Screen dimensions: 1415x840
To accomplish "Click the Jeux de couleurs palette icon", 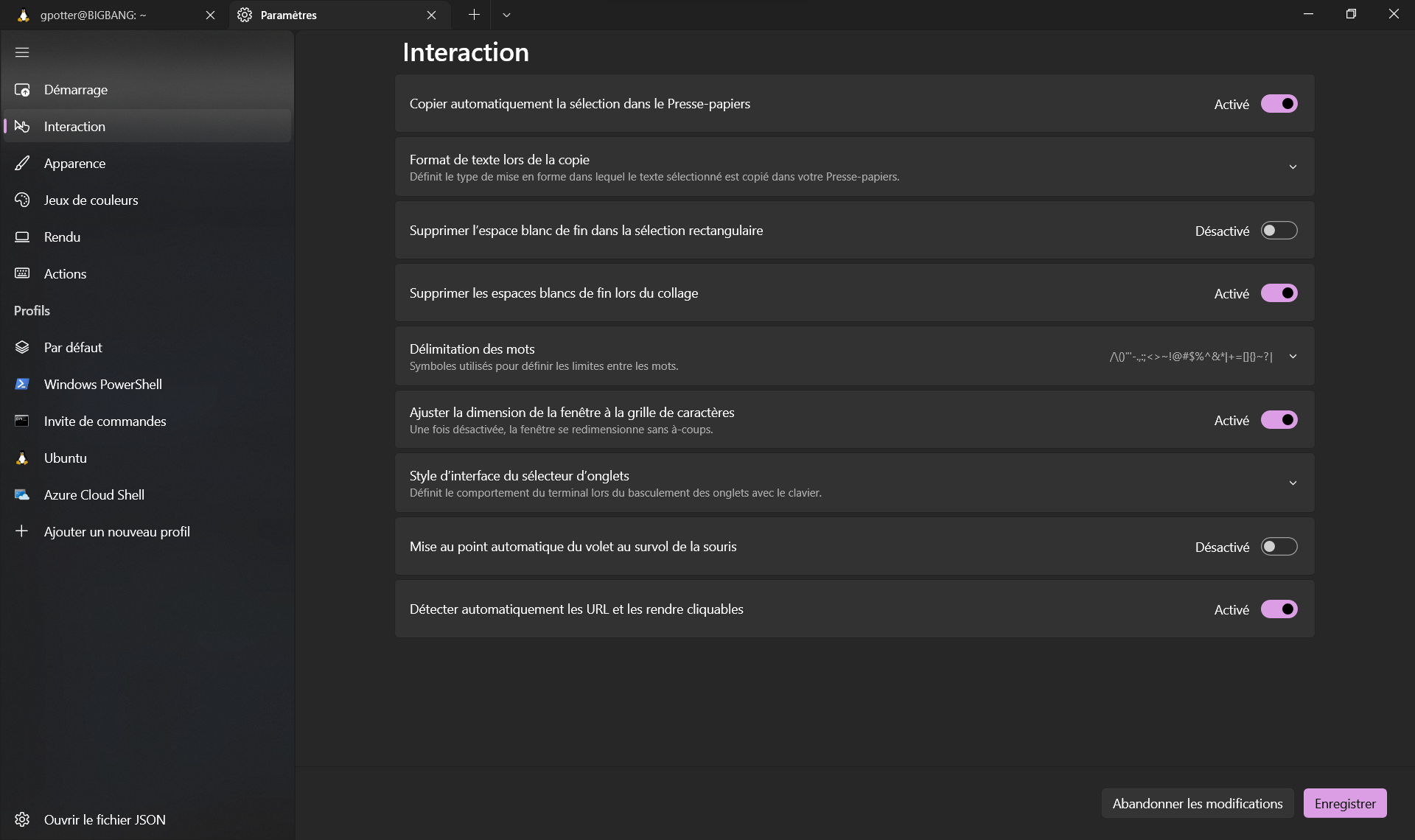I will point(22,200).
